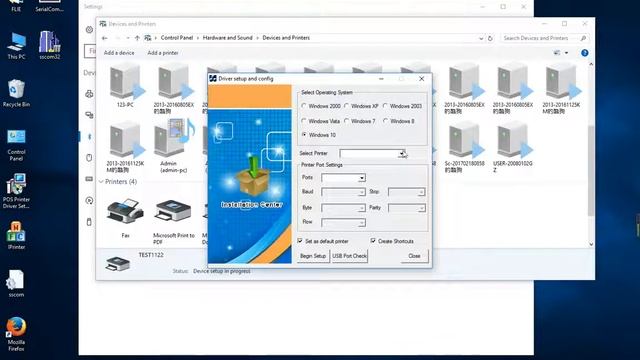
Task: Click the Settings gear icon in sidebar
Action: (89, 29)
